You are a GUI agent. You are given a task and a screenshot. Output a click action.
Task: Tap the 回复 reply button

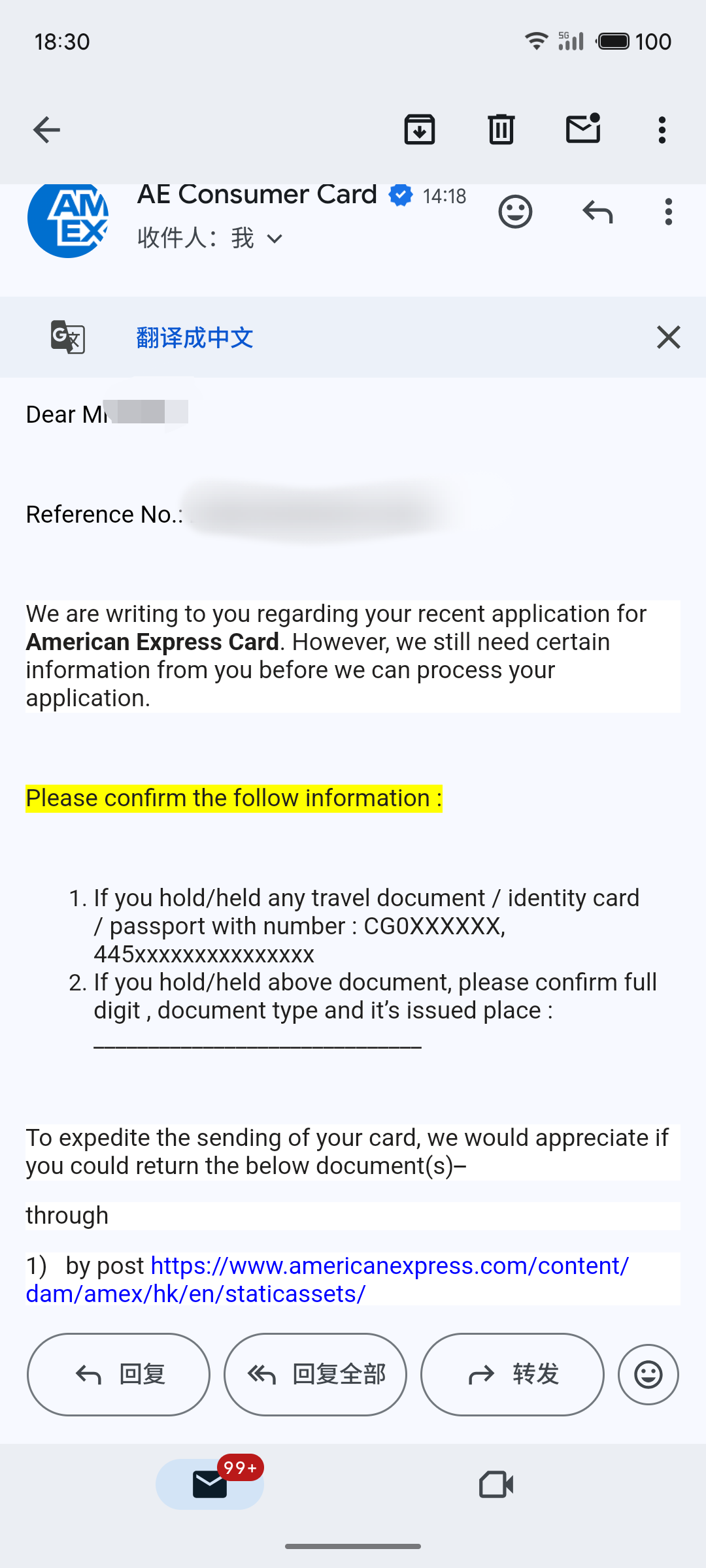[x=118, y=1375]
